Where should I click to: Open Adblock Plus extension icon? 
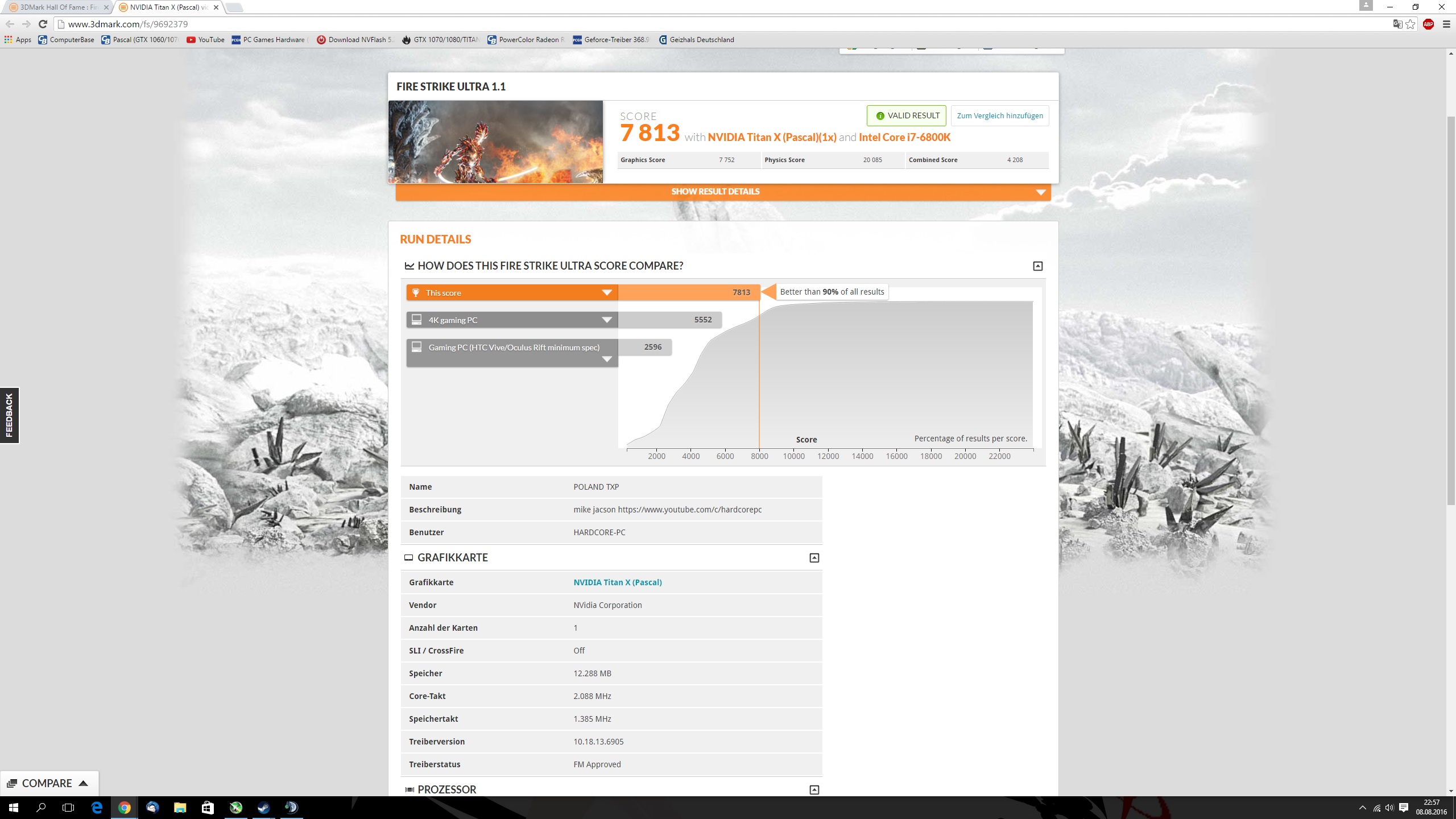1428,24
